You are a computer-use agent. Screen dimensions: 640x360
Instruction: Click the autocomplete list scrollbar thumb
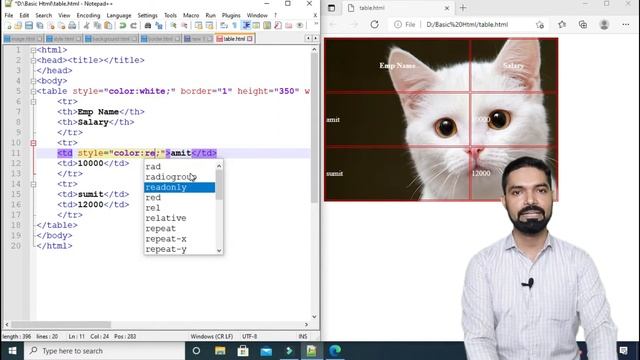point(219,184)
